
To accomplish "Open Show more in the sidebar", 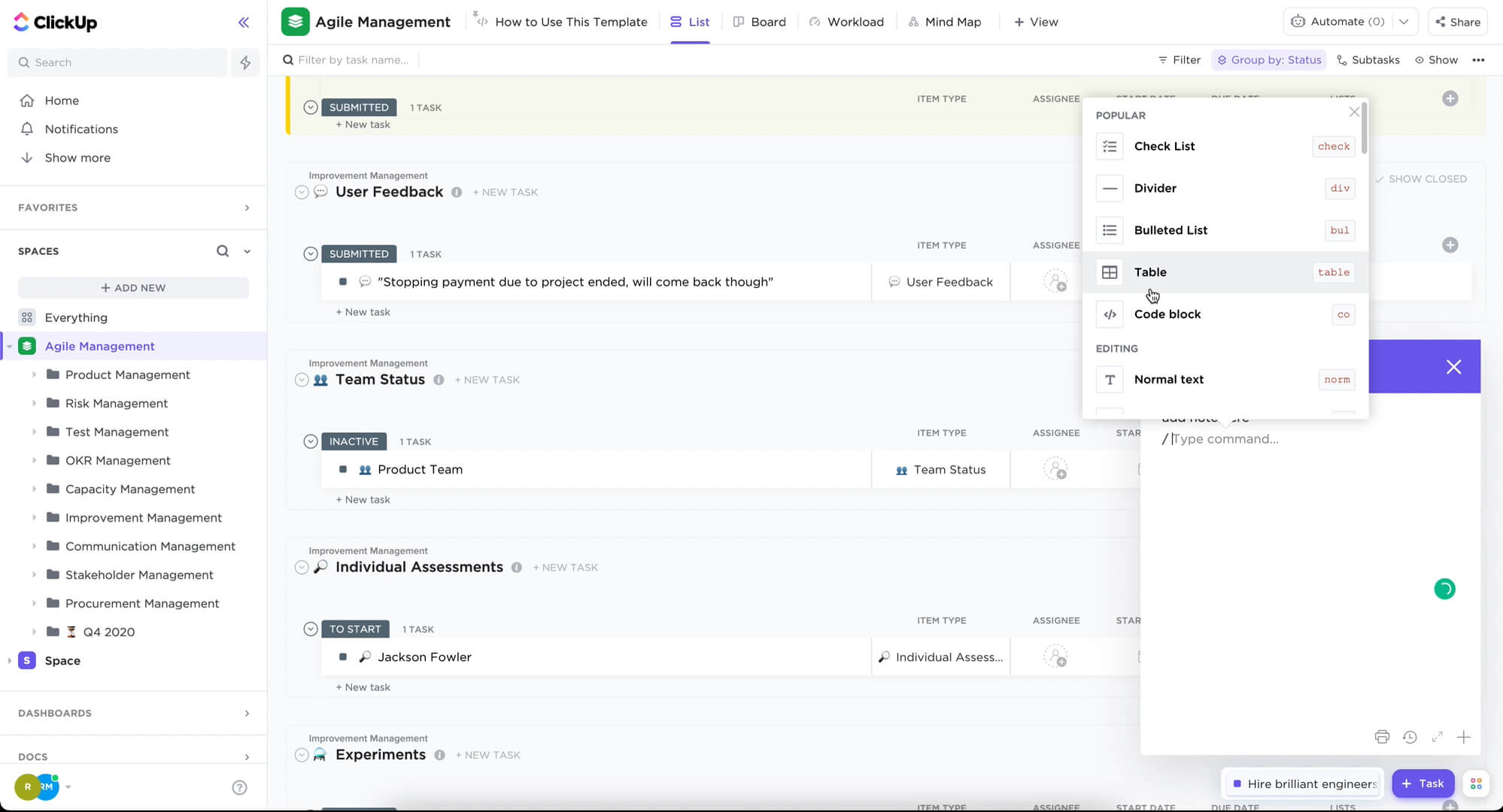I will click(77, 157).
